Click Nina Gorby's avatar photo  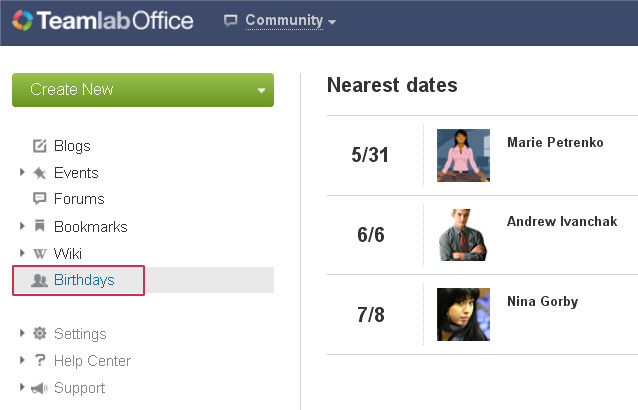[463, 314]
